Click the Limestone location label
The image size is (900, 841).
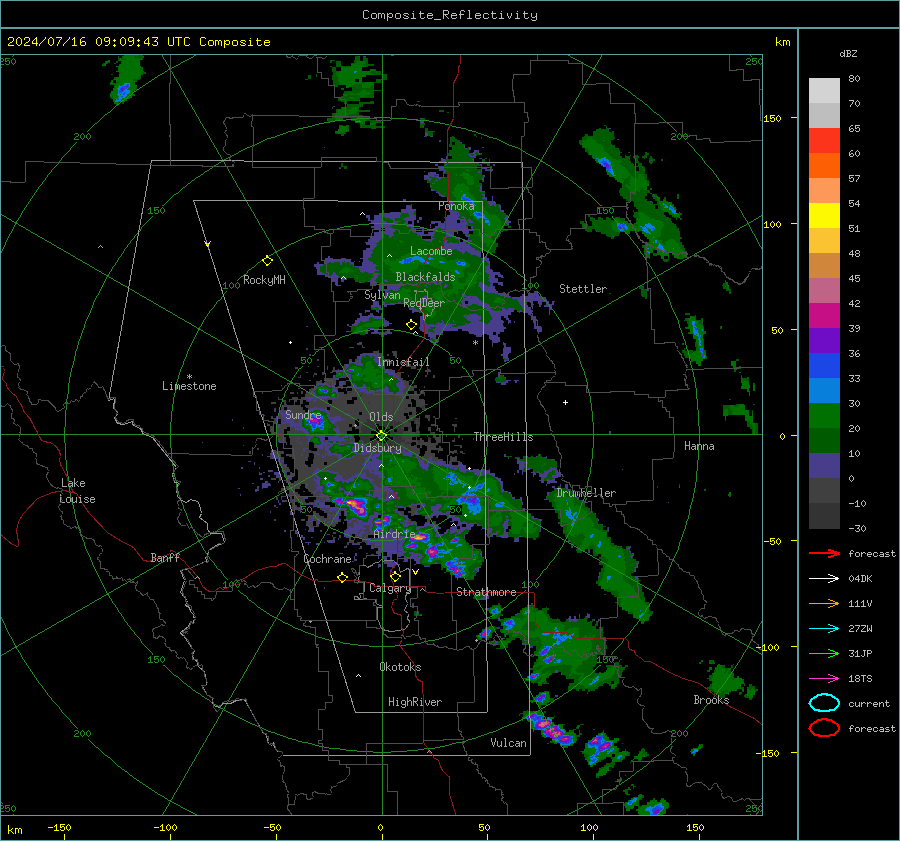coord(189,386)
